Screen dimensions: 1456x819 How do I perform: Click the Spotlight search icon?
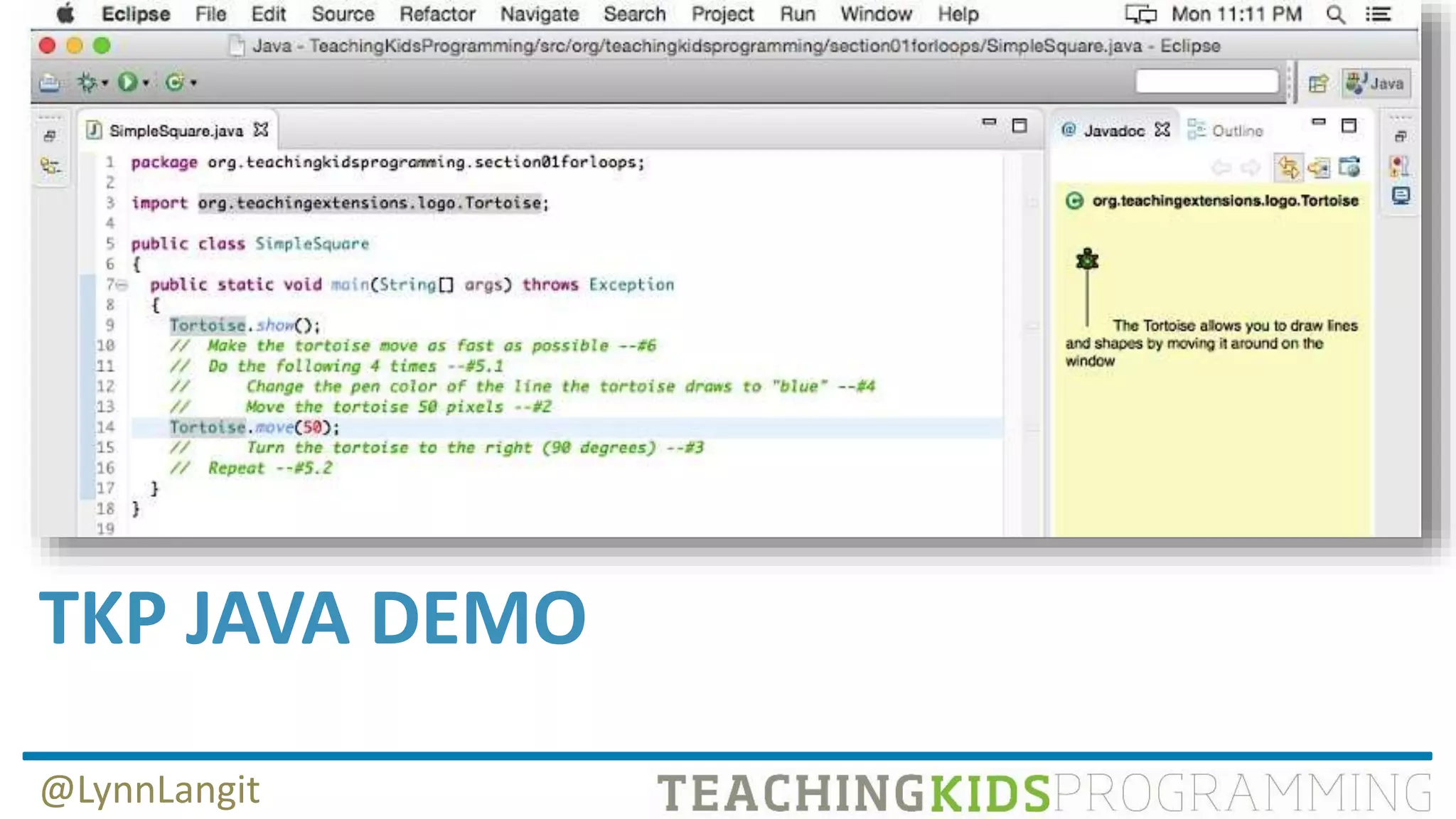click(1335, 14)
